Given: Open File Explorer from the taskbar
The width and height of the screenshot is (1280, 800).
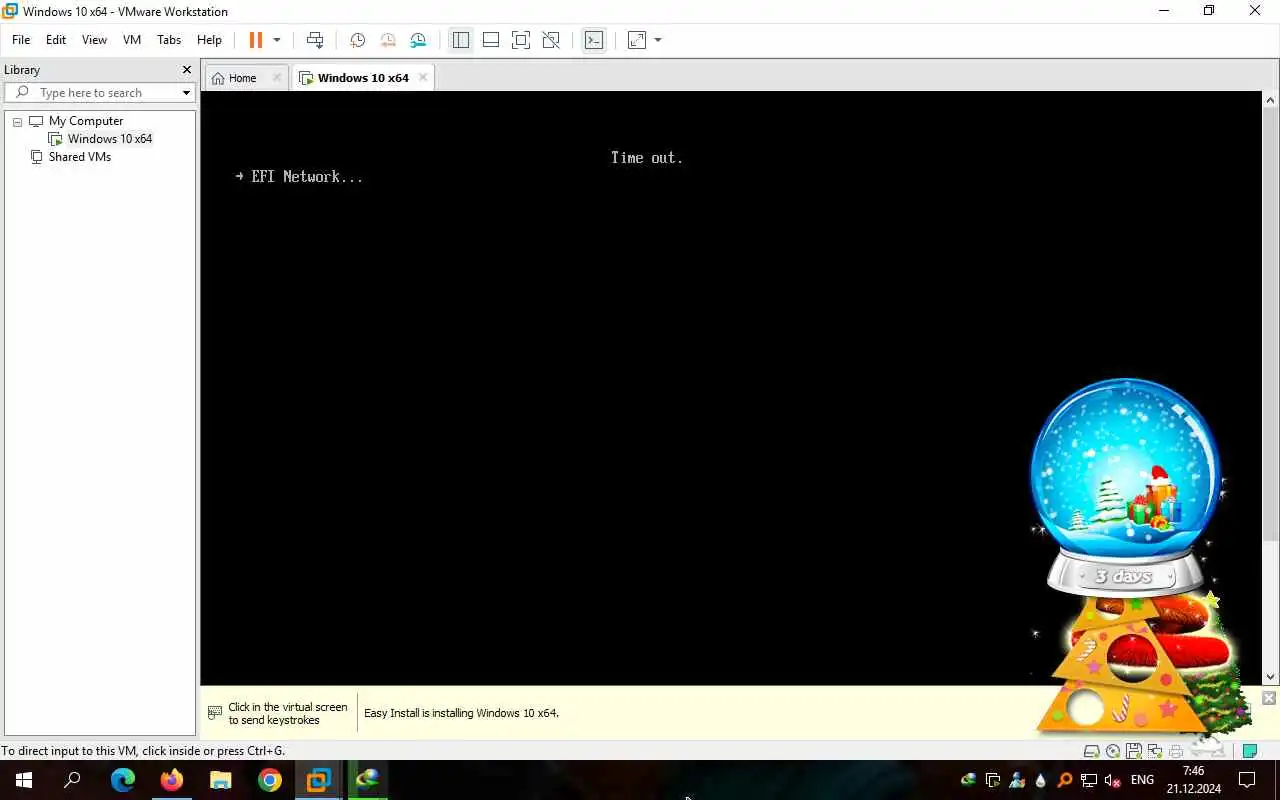Looking at the screenshot, I should [220, 780].
